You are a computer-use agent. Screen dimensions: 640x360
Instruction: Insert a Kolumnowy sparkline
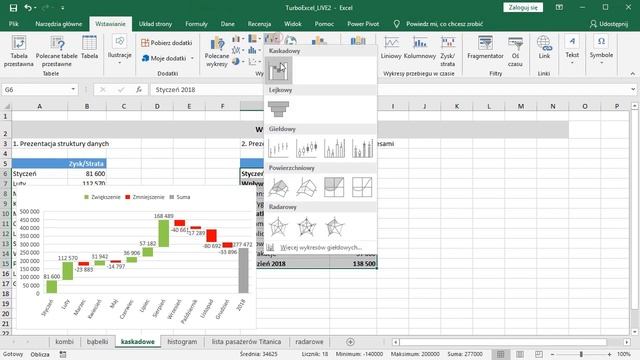tap(420, 48)
